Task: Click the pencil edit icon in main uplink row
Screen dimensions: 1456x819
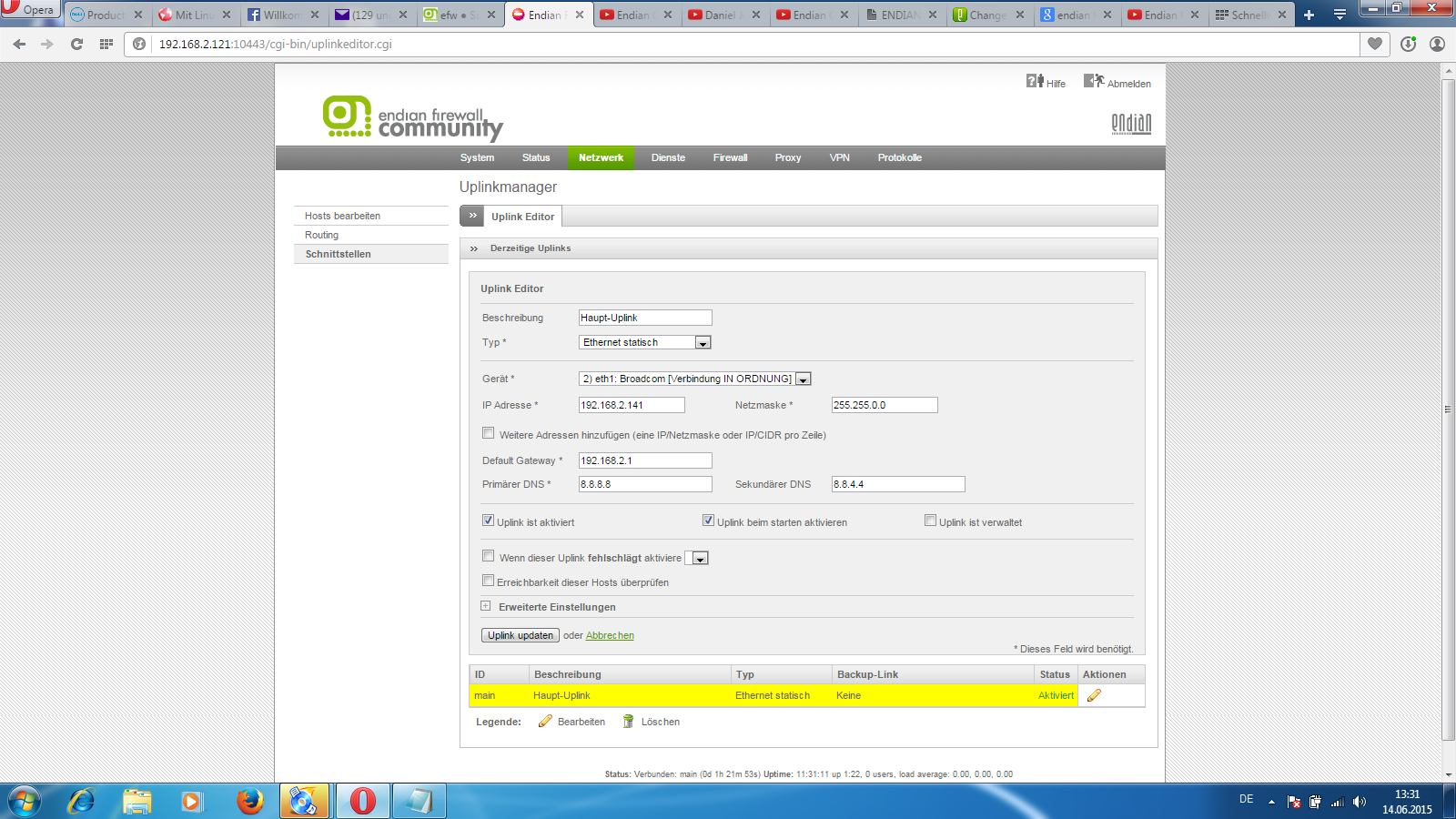Action: [1094, 695]
